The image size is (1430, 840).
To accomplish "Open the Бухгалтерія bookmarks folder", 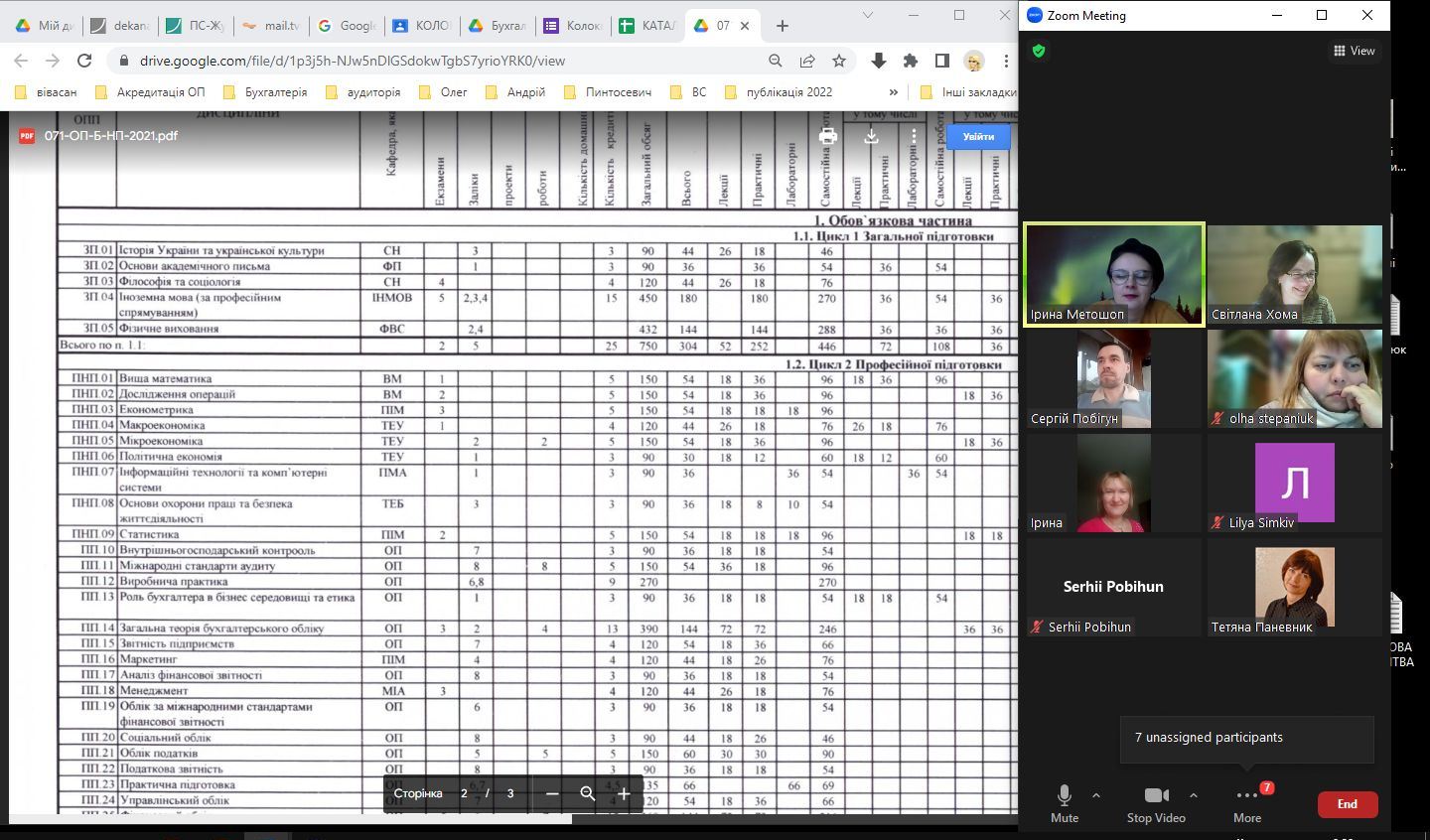I will pos(264,92).
